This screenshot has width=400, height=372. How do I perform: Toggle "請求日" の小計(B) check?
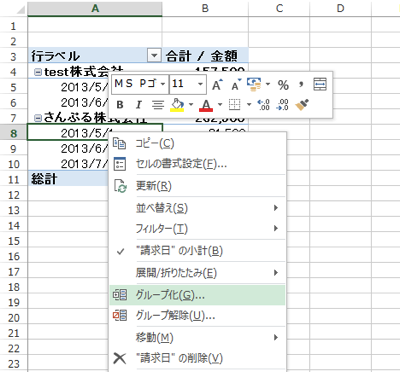click(198, 251)
